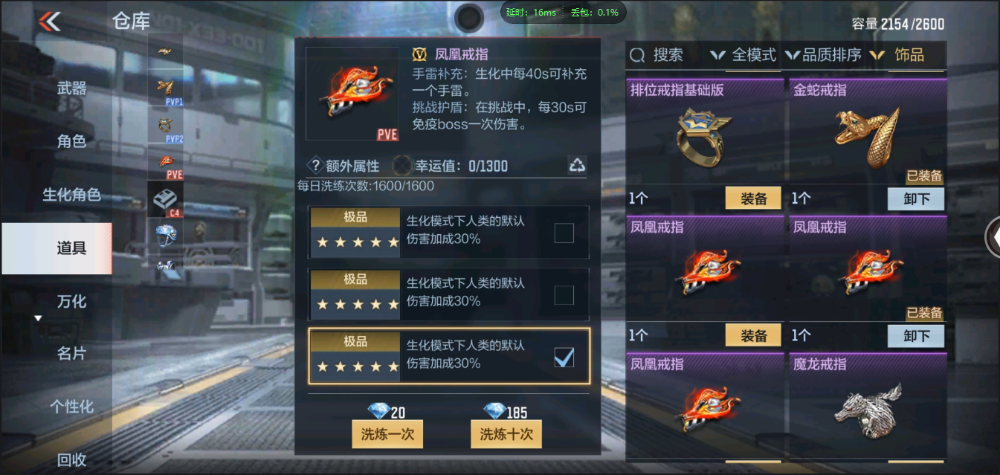Switch to the 武器 tab
The width and height of the screenshot is (1000, 475).
click(71, 88)
